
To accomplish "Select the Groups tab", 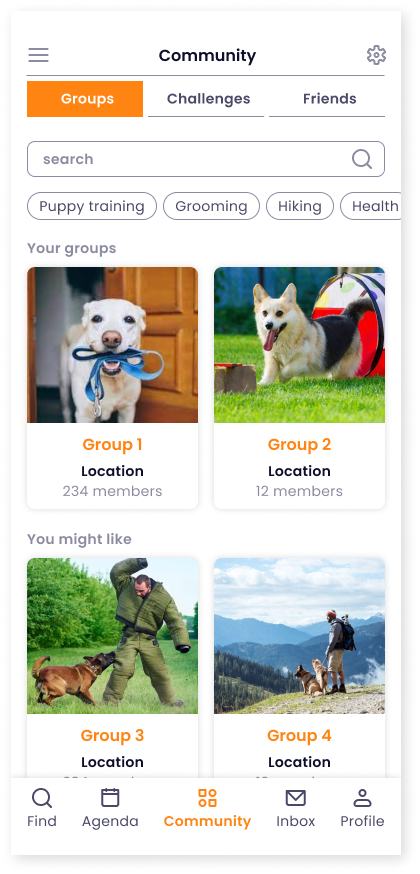I will coord(85,99).
